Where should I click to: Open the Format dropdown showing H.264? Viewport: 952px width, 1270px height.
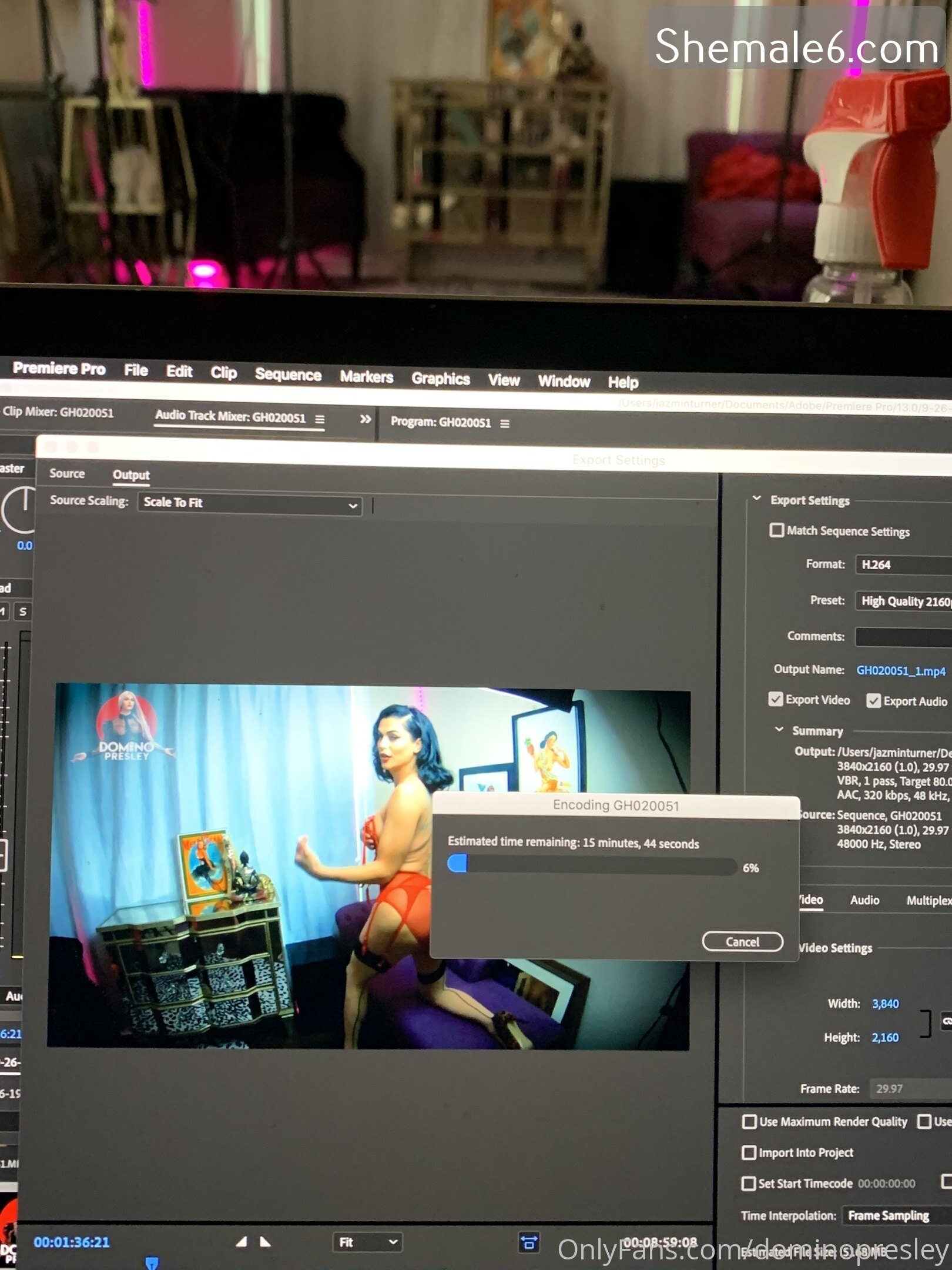[x=903, y=564]
